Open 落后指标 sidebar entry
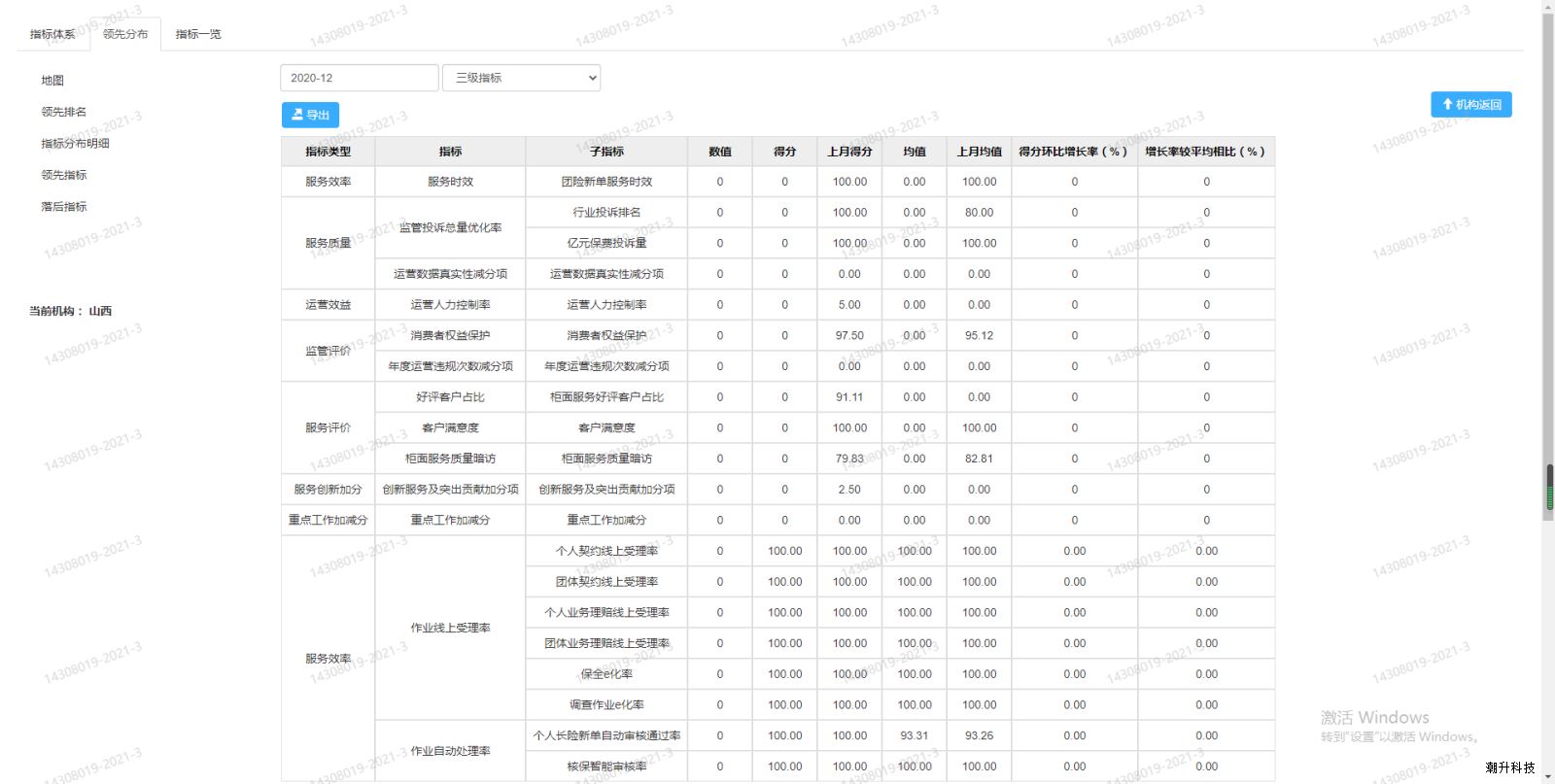The image size is (1555, 784). 64,206
